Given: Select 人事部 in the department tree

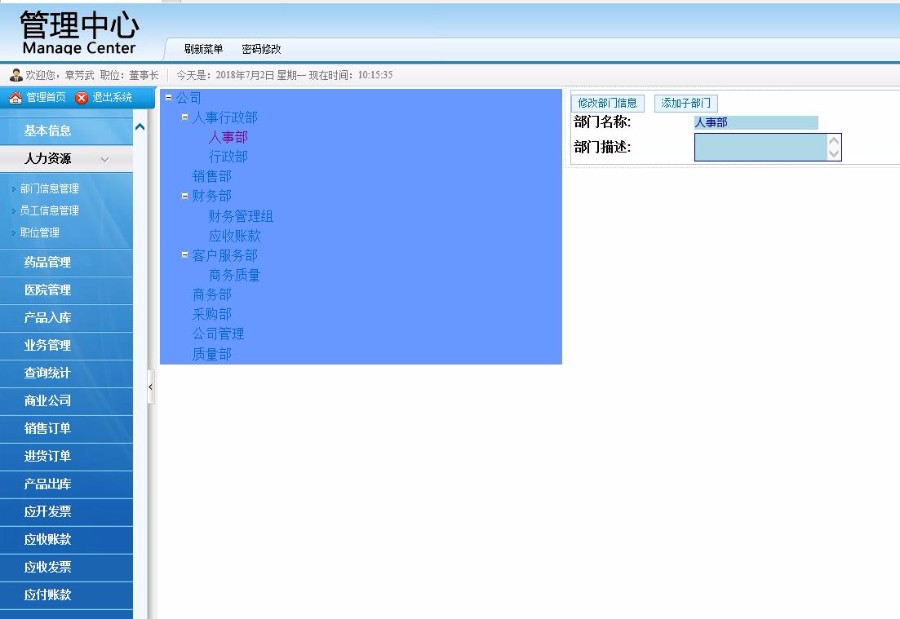Looking at the screenshot, I should [x=227, y=138].
